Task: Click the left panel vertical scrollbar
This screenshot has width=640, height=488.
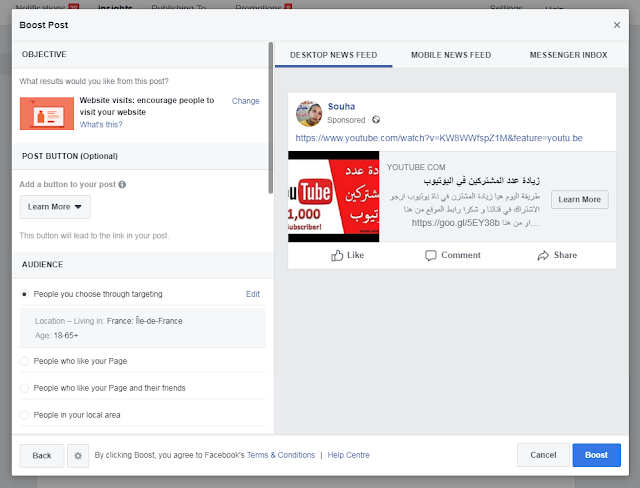Action: point(271,118)
